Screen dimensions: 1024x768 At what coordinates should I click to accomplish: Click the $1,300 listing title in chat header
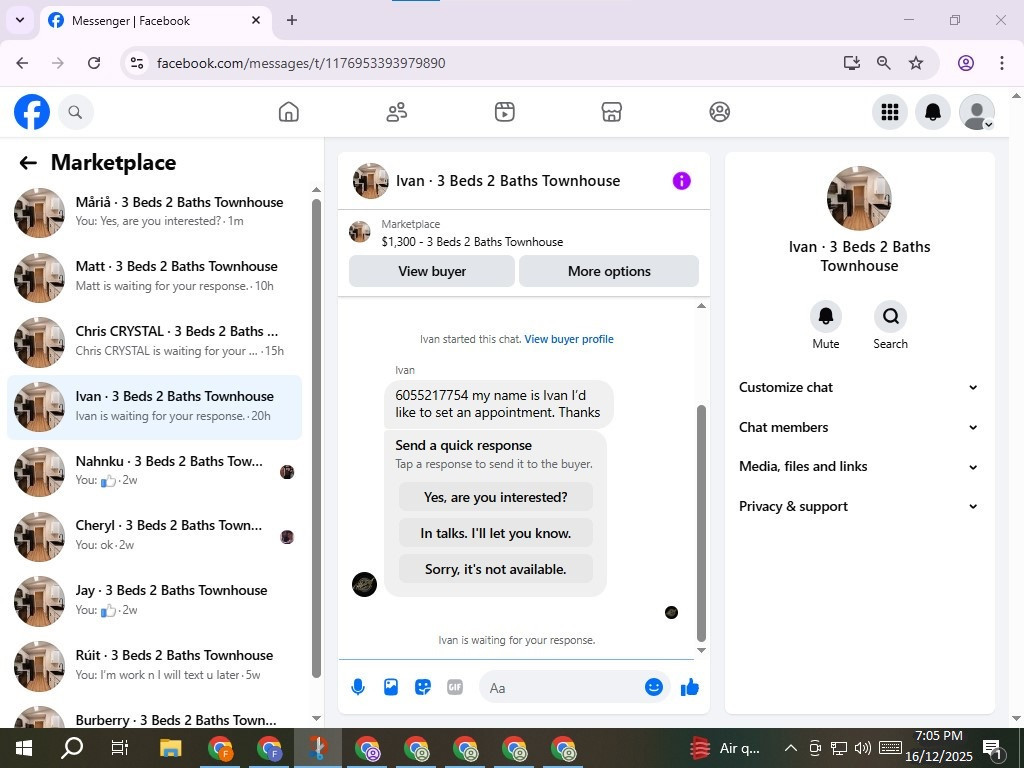[472, 242]
